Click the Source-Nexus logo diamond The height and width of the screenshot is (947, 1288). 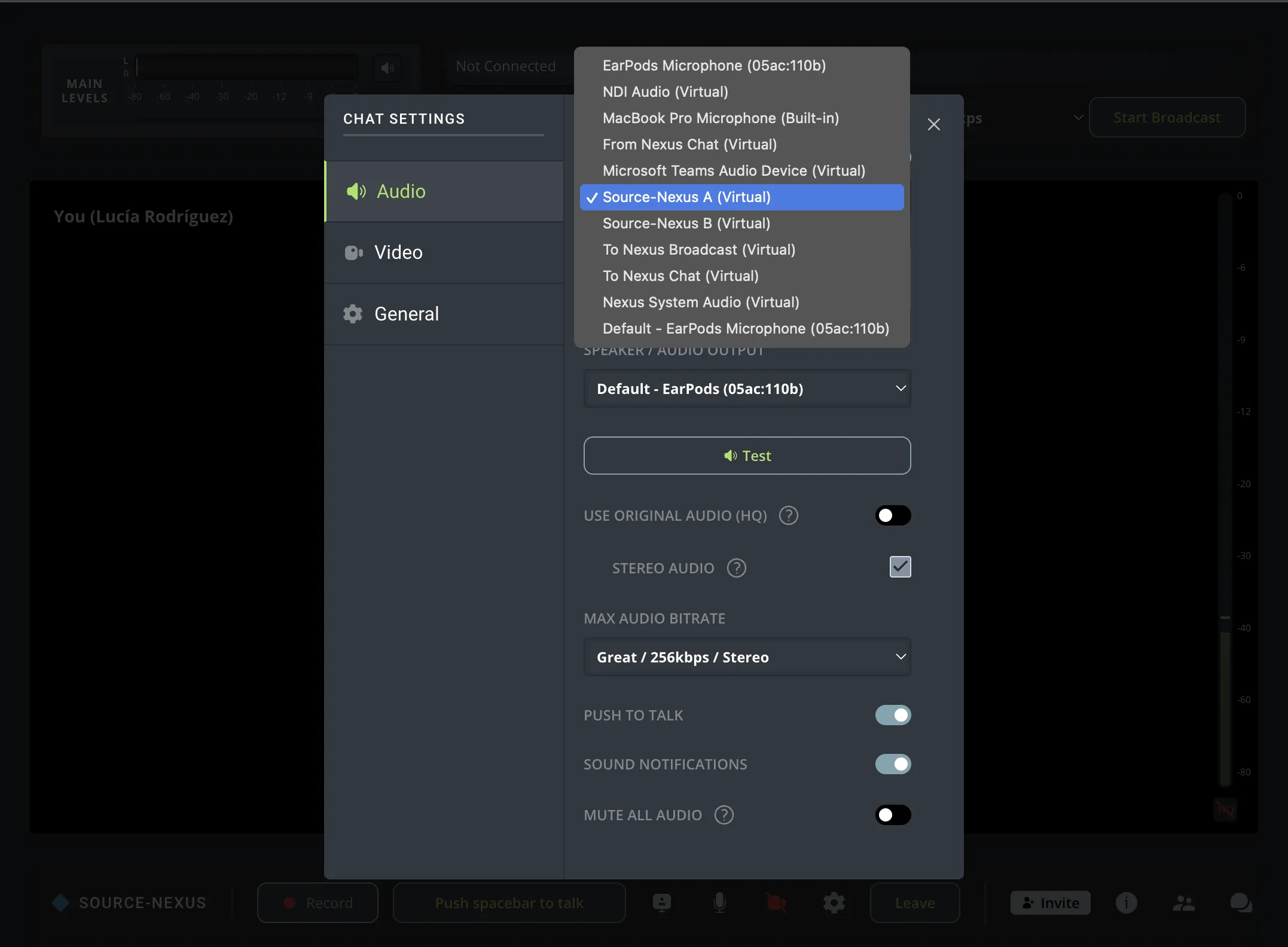[60, 903]
